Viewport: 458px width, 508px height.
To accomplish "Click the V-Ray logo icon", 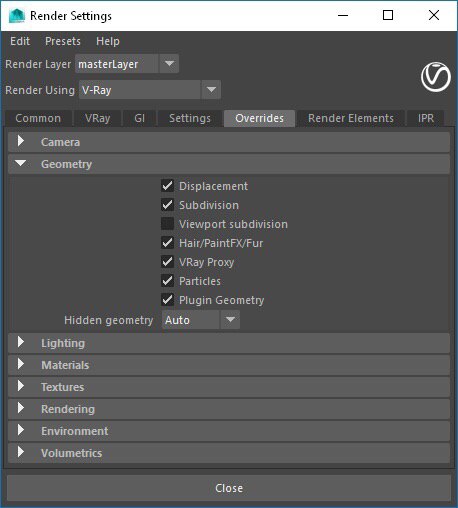I will coord(436,77).
